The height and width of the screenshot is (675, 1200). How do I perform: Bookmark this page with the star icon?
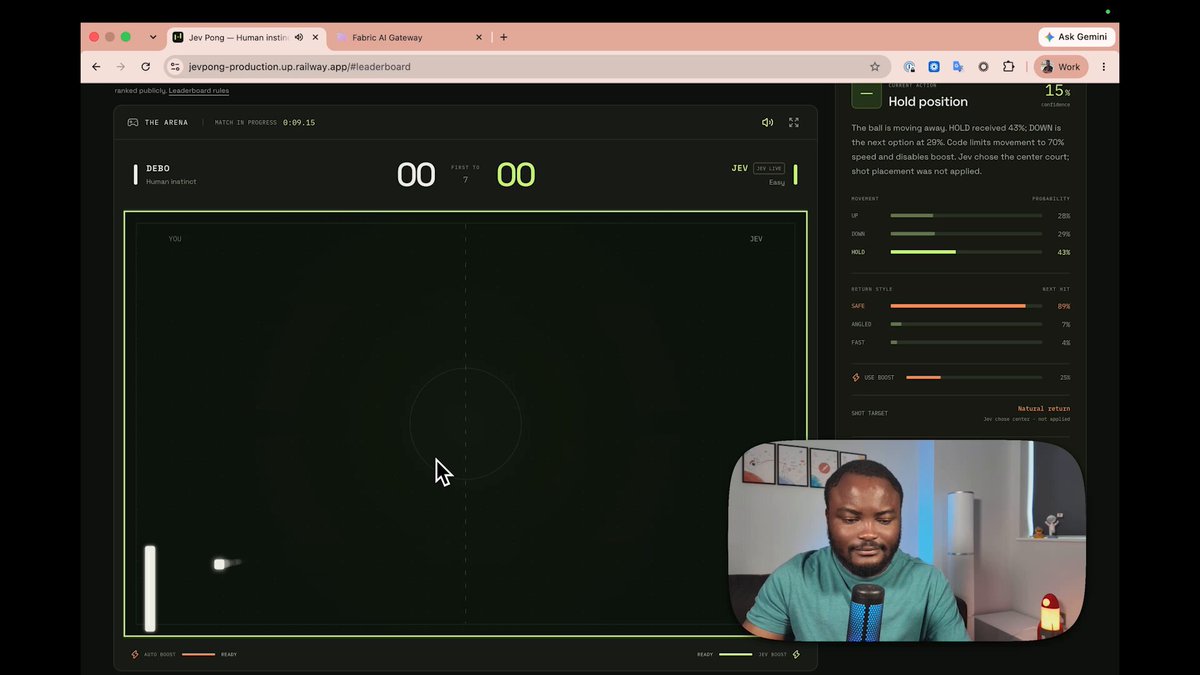pyautogui.click(x=875, y=67)
